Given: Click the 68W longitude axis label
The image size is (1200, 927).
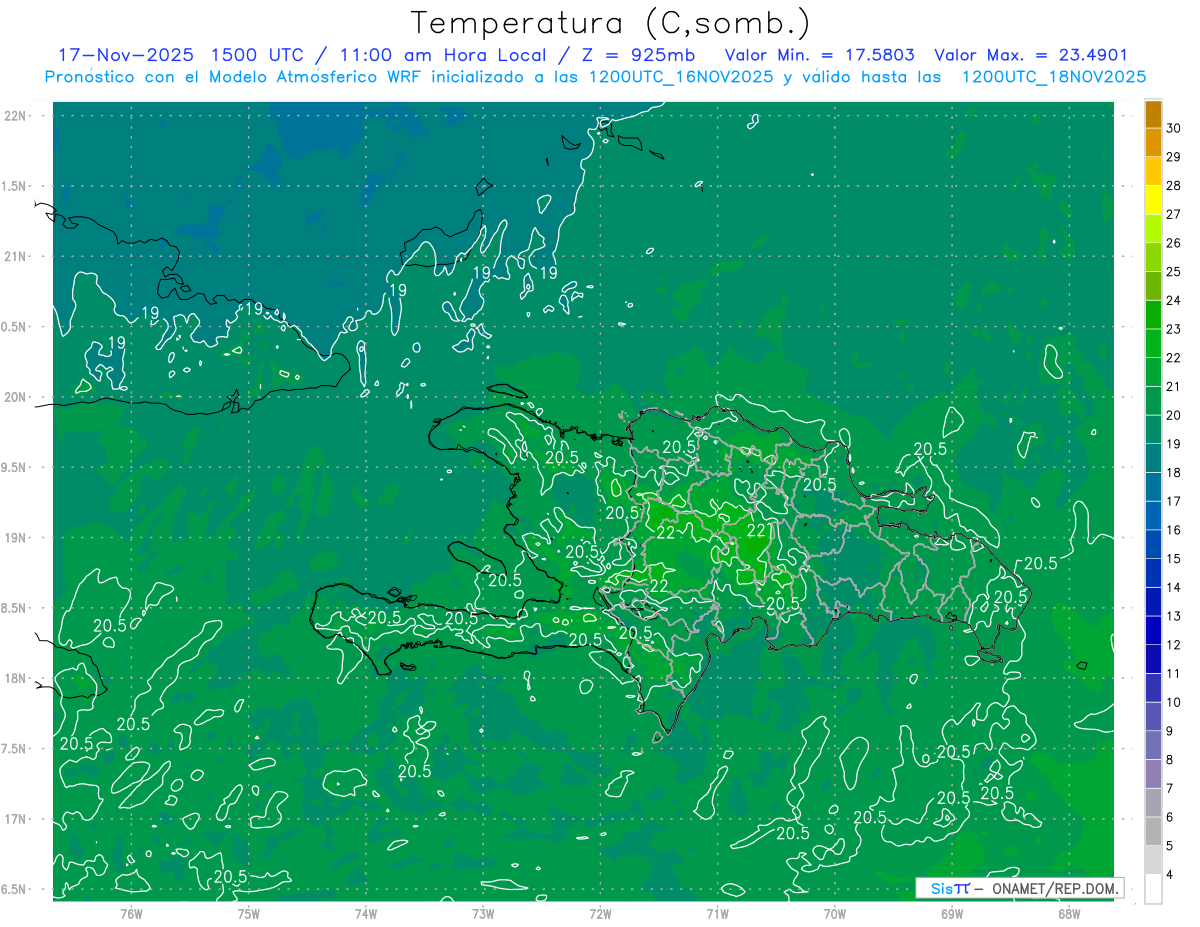Looking at the screenshot, I should (1069, 913).
